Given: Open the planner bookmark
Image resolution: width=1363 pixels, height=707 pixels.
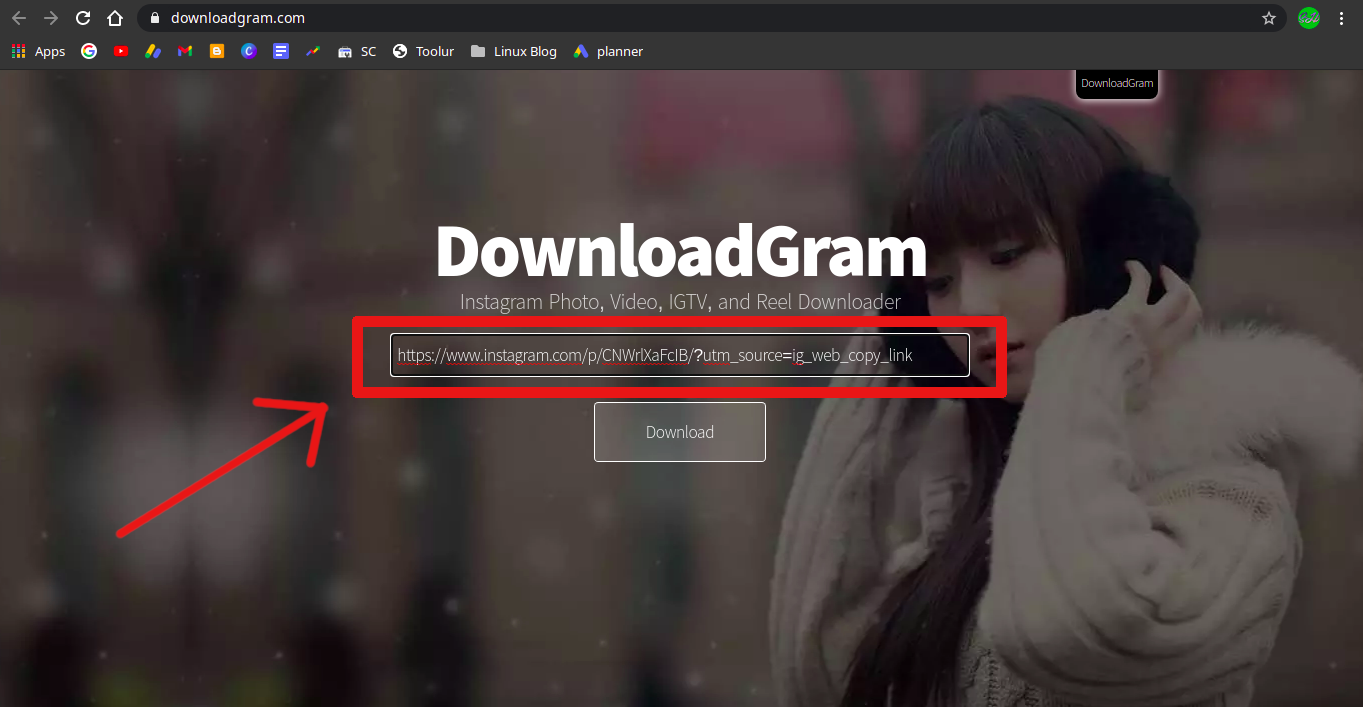Looking at the screenshot, I should pos(608,51).
